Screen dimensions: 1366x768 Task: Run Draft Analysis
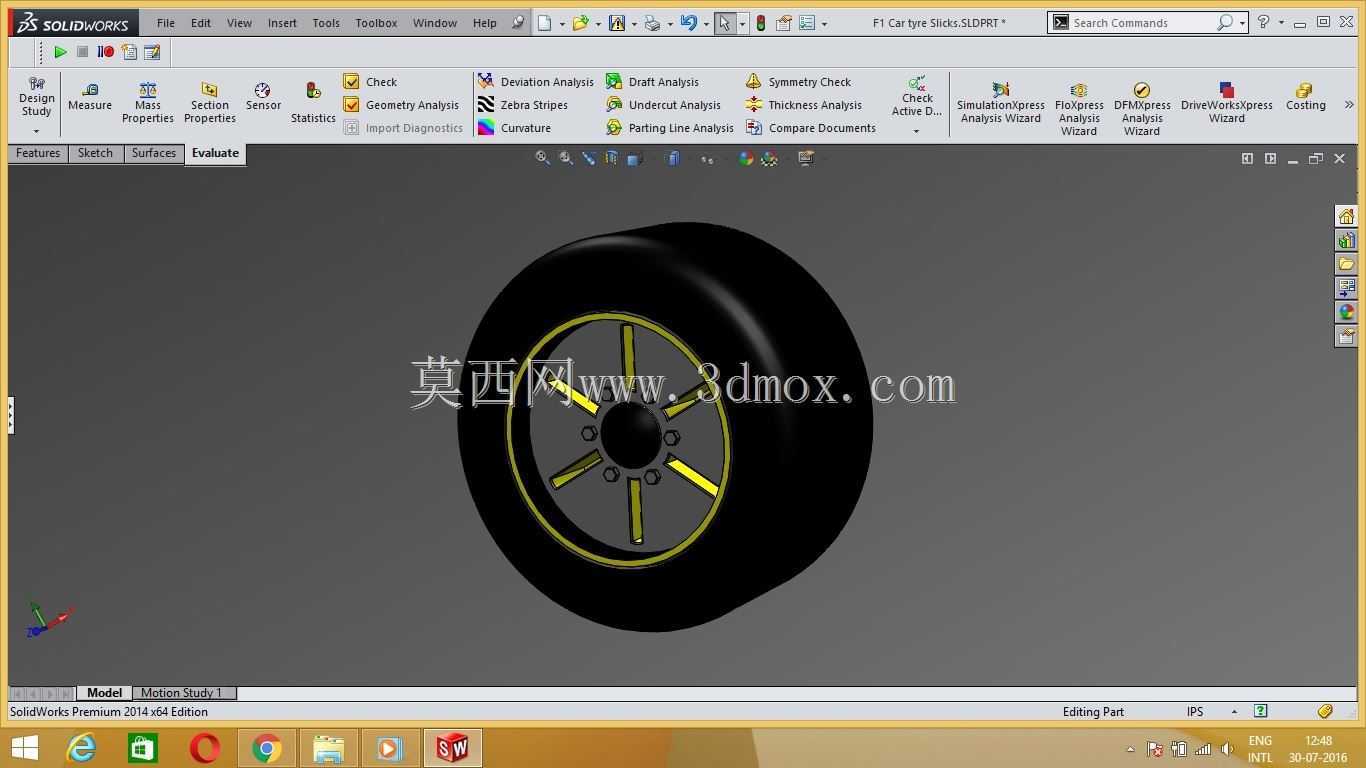pyautogui.click(x=652, y=82)
